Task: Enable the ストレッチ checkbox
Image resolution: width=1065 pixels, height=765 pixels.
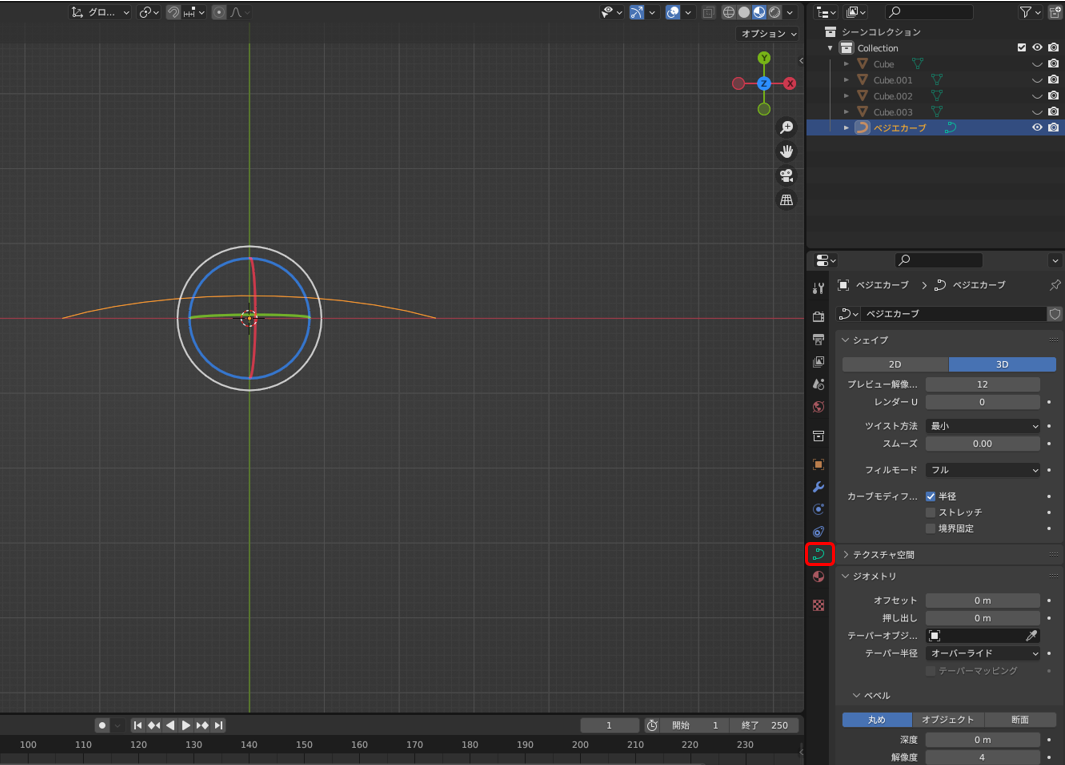Action: pos(931,512)
